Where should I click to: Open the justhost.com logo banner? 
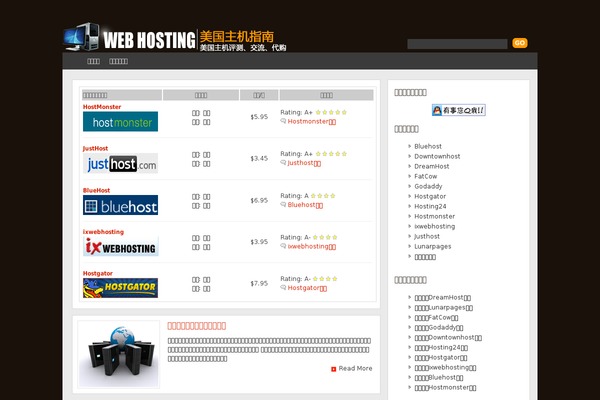(121, 164)
